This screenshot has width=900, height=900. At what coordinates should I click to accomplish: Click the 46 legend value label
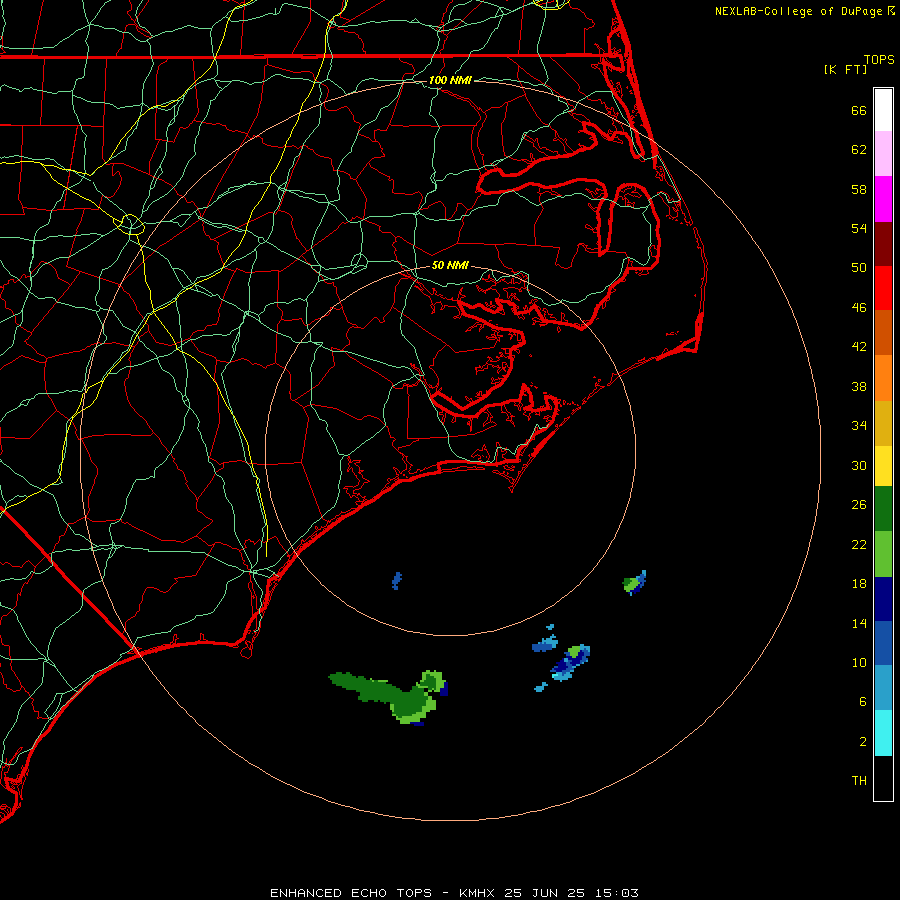pyautogui.click(x=859, y=308)
